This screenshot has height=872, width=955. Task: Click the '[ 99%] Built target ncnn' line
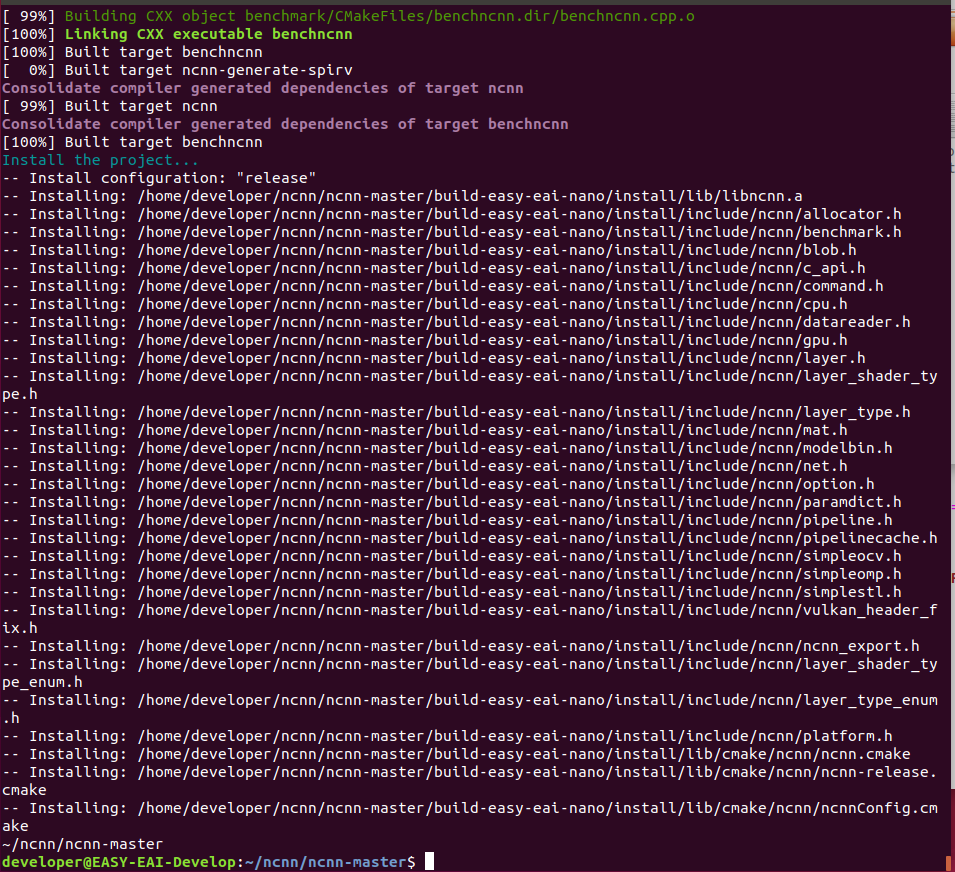coord(110,106)
